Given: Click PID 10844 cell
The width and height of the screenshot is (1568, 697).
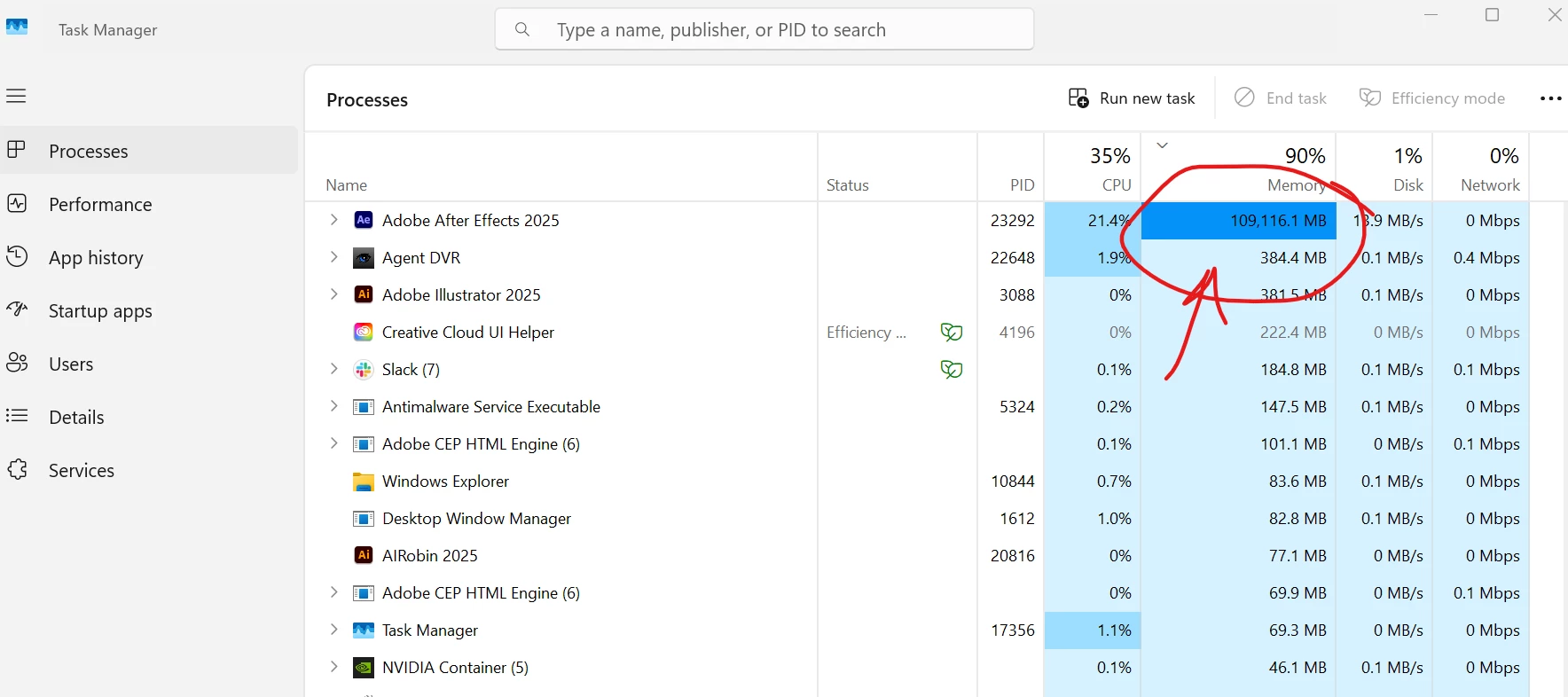Looking at the screenshot, I should [x=1012, y=482].
